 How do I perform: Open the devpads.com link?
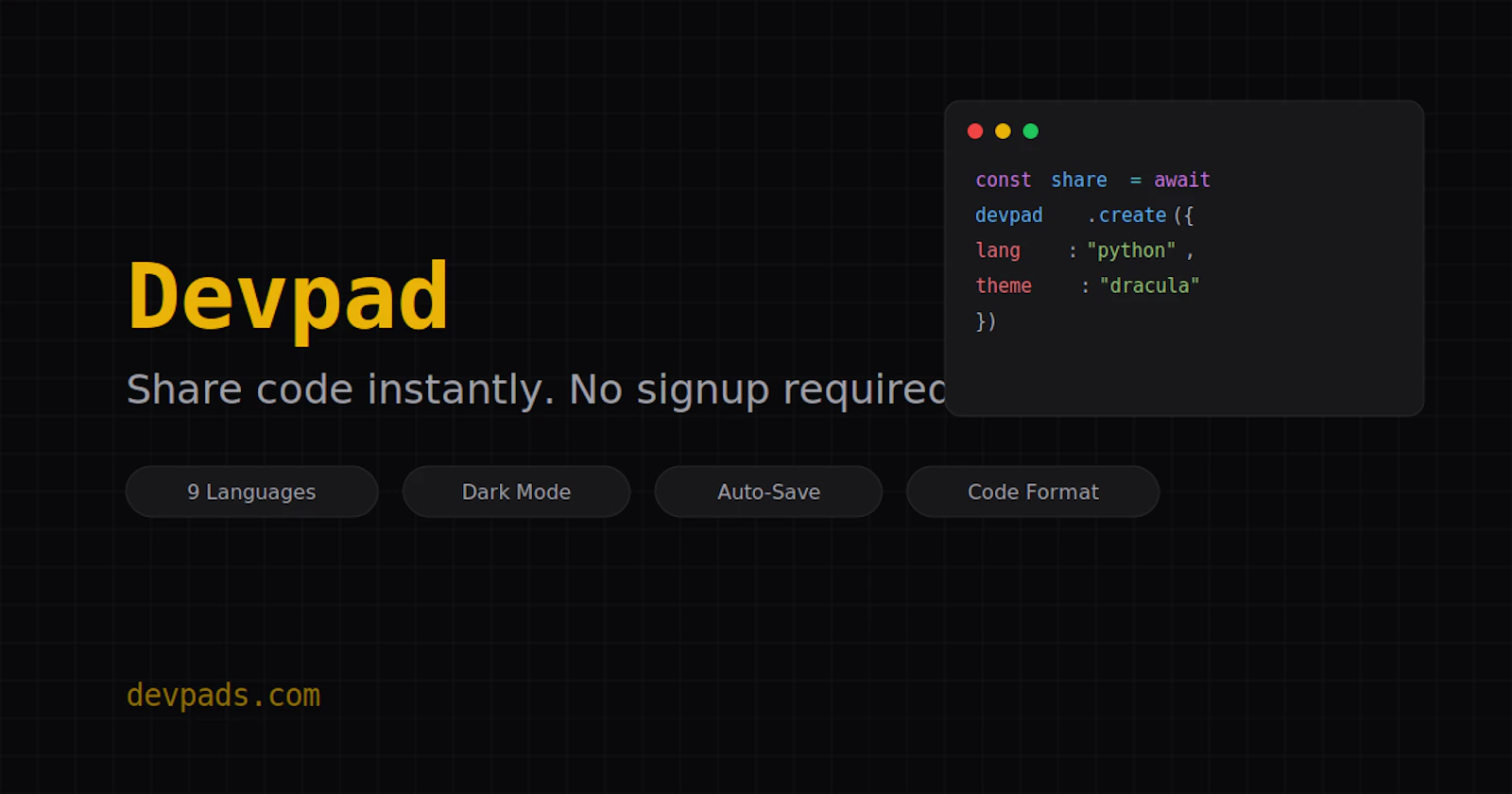click(x=224, y=696)
